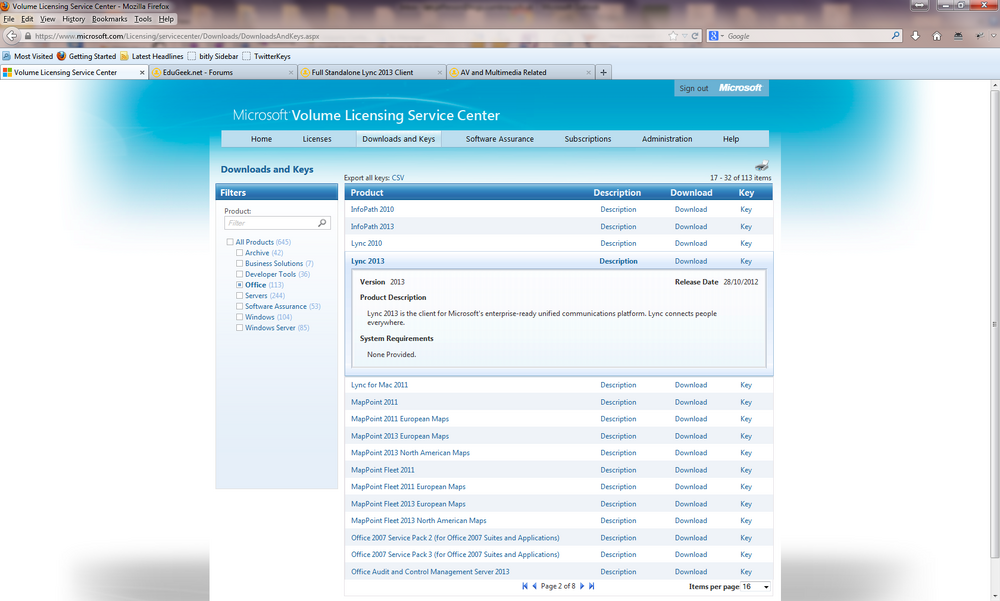This screenshot has width=1000, height=601.
Task: Click the Android robot toolbar icon
Action: [958, 36]
